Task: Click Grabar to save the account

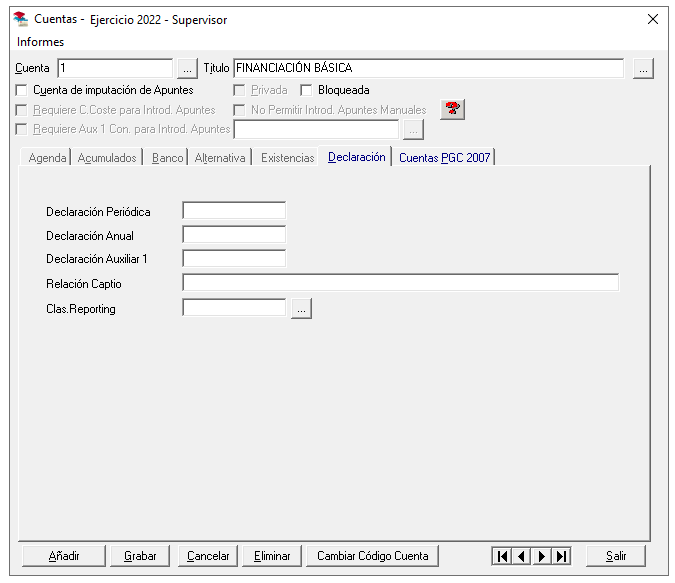Action: coord(140,556)
